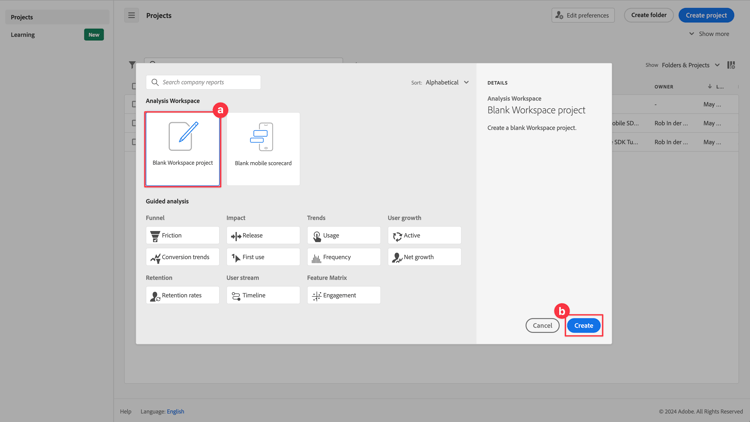
Task: Choose the Active user growth analysis
Action: tap(424, 235)
